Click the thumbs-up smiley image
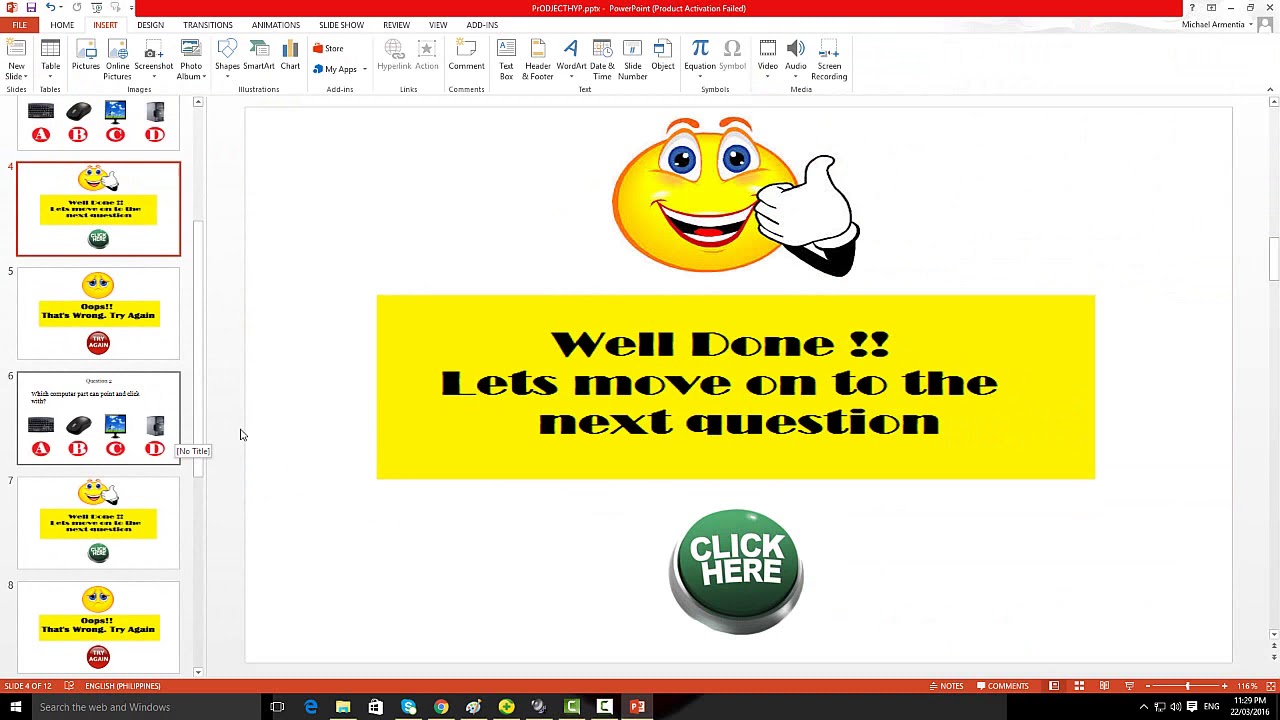Image resolution: width=1280 pixels, height=720 pixels. [736, 195]
